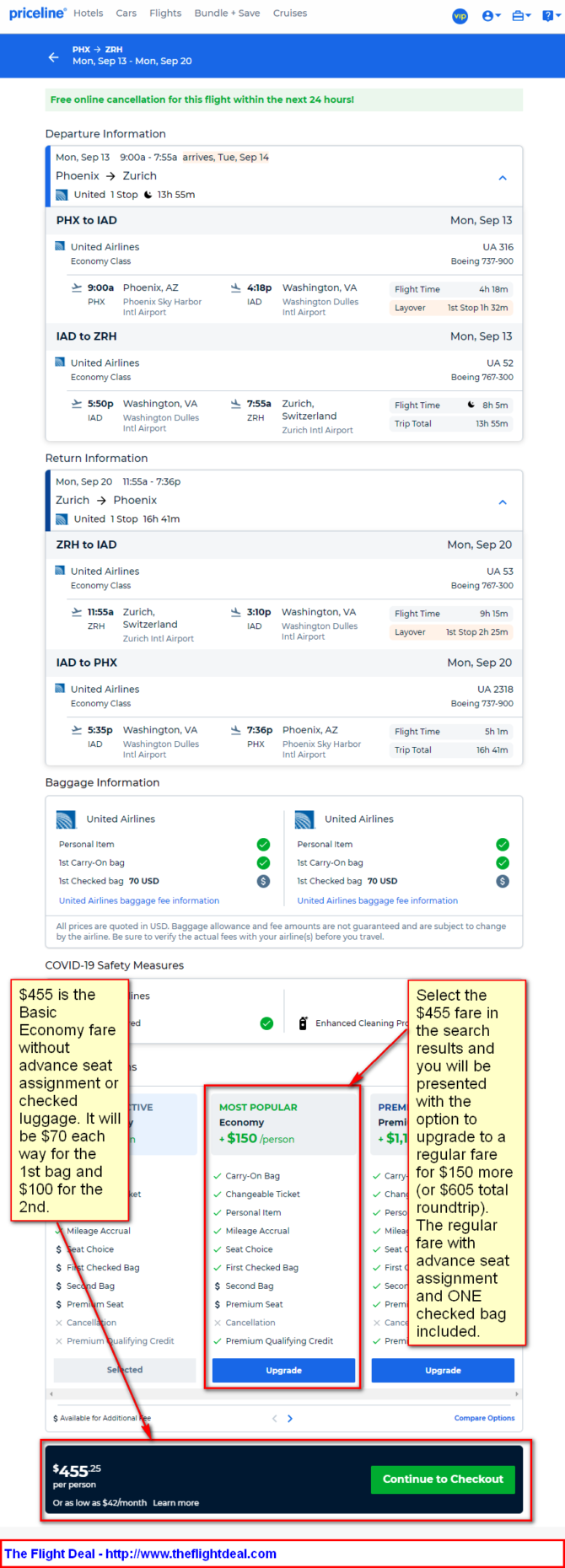Click the overnight moon icon beside 13h 55m

[148, 195]
